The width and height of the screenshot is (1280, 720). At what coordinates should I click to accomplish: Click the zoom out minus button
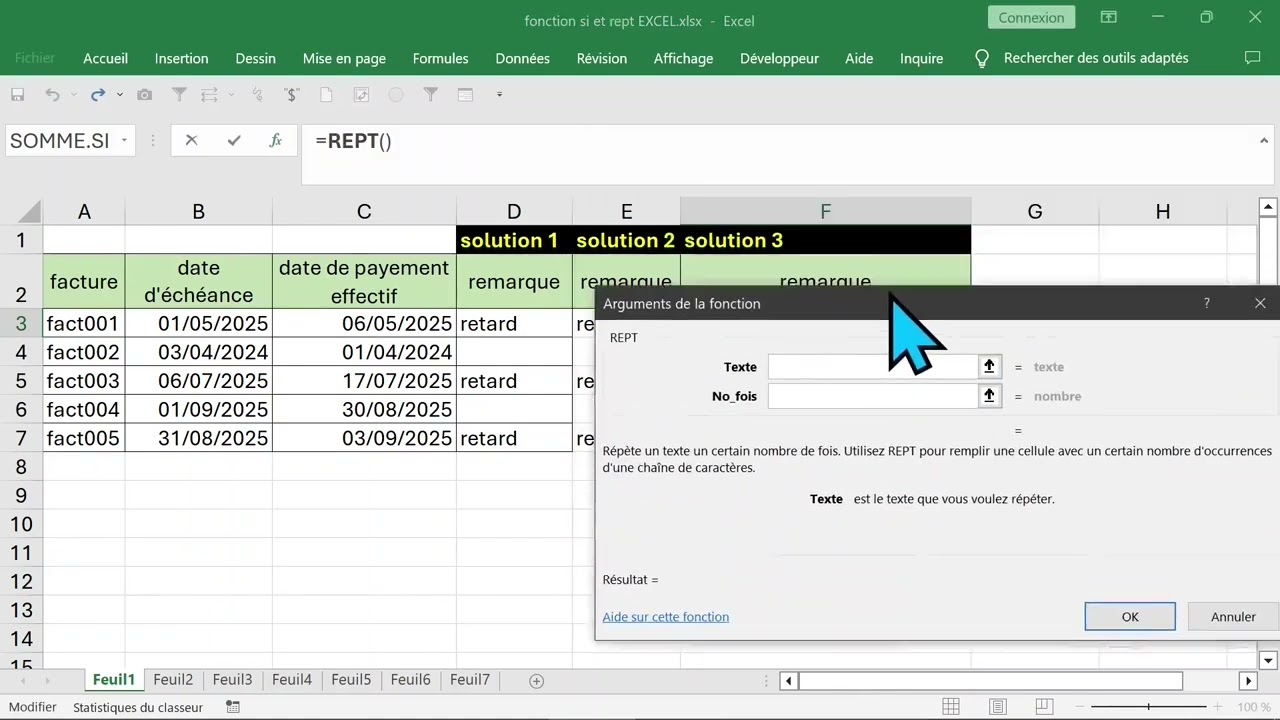pos(1079,707)
